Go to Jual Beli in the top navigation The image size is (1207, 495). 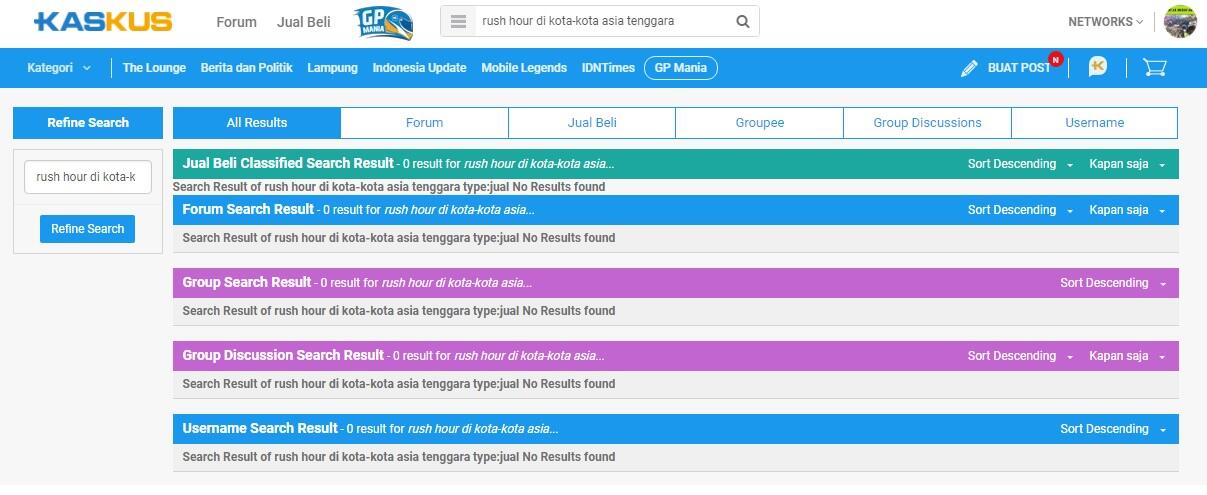point(303,21)
